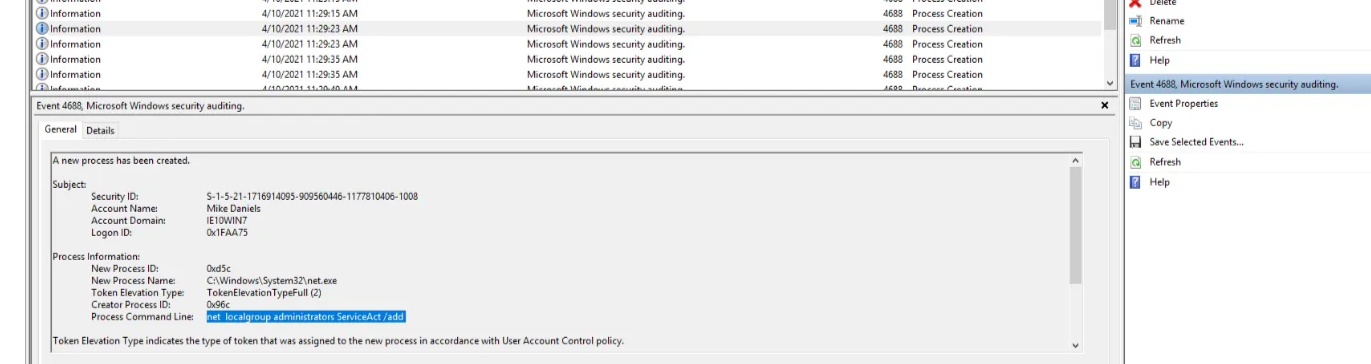Screen dimensions: 1371x364
Task: Click the Token Elevation Type indicates explanation line
Action: pyautogui.click(x=338, y=341)
